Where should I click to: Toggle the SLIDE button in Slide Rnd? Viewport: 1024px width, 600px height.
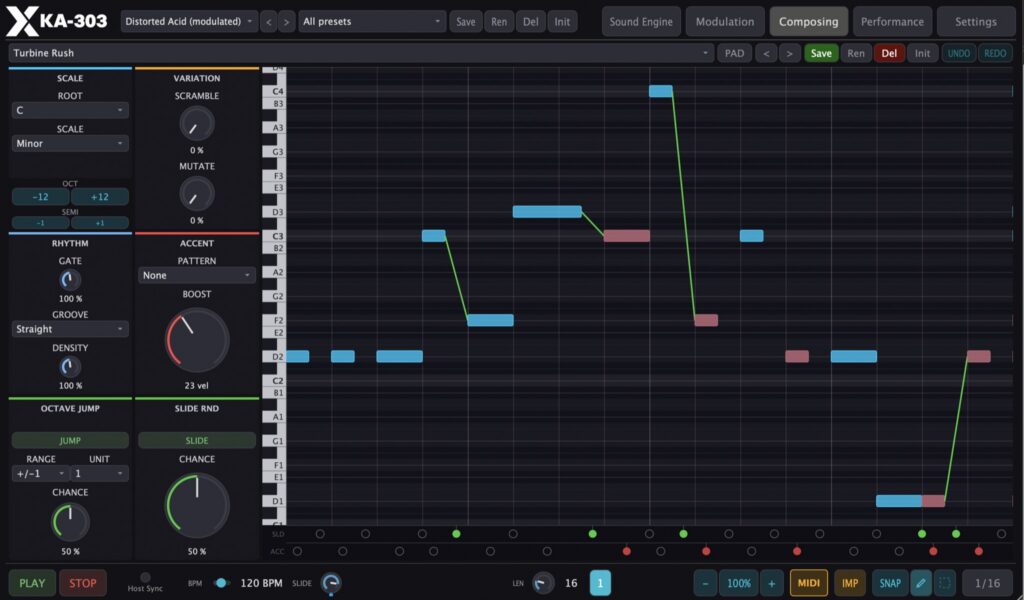197,440
